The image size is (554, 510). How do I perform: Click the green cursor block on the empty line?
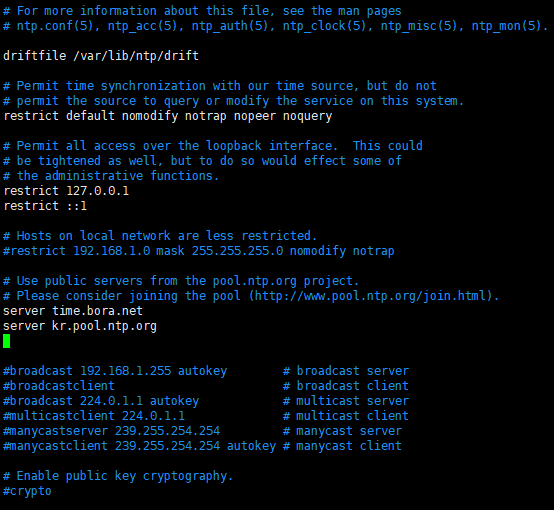(x=6, y=341)
